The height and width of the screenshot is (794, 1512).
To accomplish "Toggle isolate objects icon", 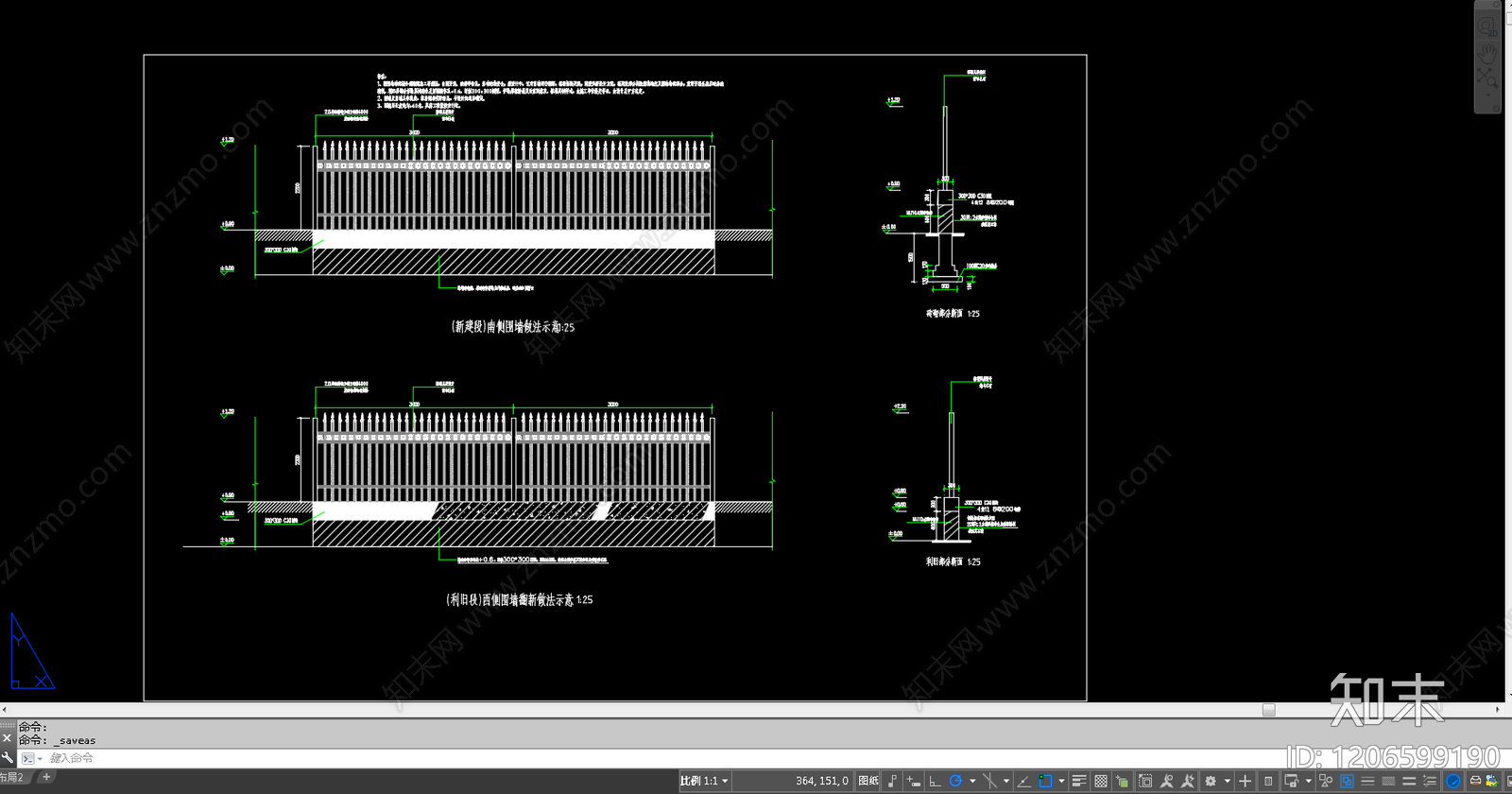I will [1325, 781].
